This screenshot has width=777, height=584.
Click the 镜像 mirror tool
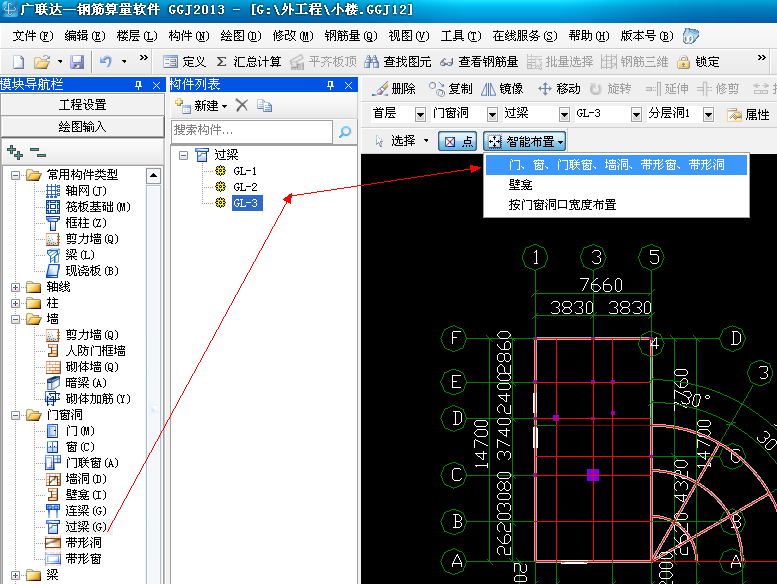502,89
